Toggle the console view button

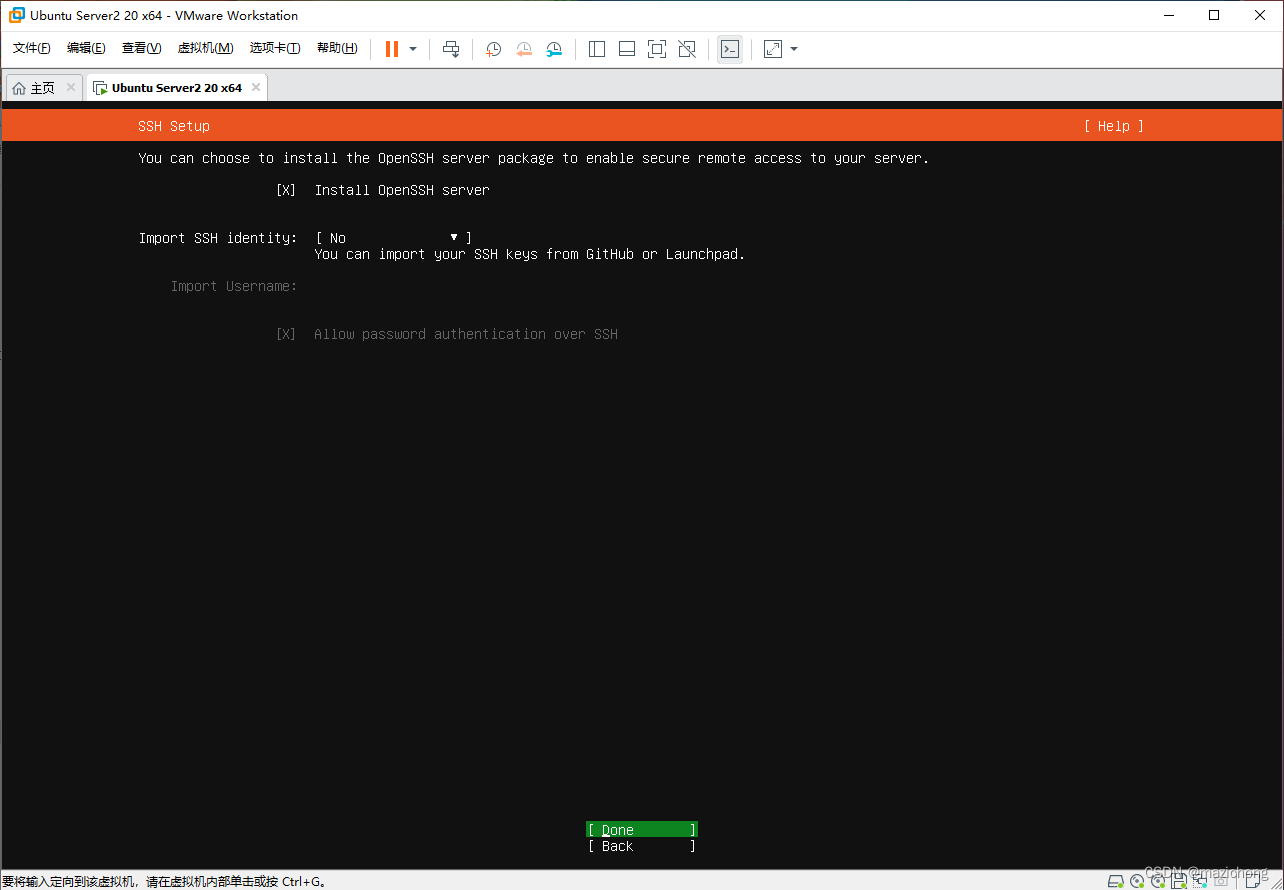[x=730, y=49]
